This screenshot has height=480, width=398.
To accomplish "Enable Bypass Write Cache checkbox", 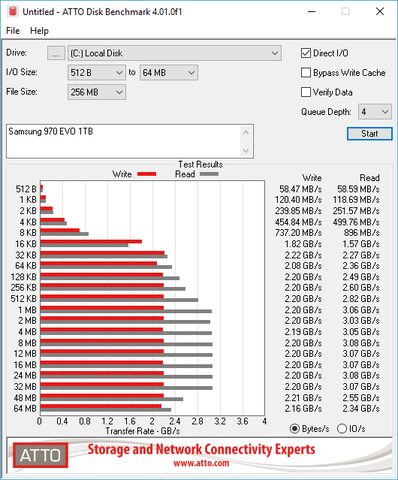I will click(306, 73).
